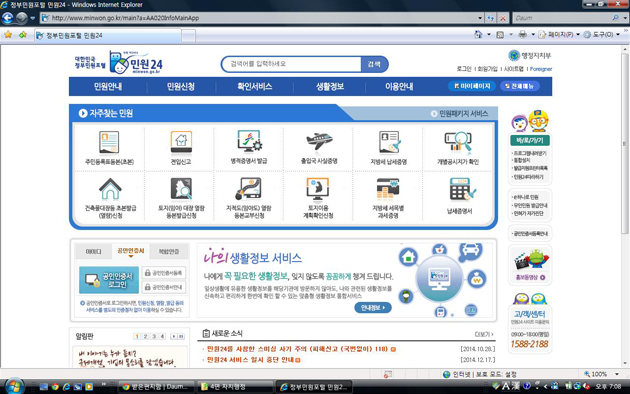The image size is (630, 394).
Task: Open the 토지(임야) 대장 열람 icon
Action: [x=181, y=189]
